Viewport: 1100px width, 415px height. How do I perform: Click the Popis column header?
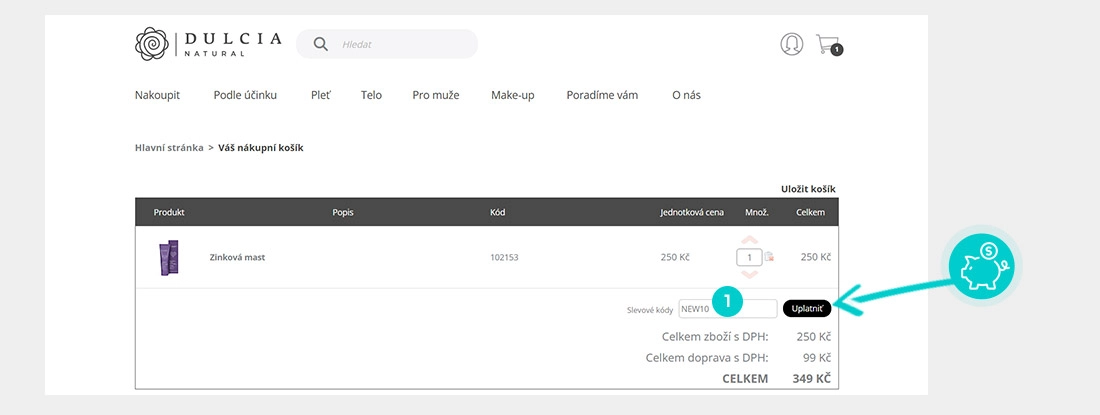click(x=343, y=212)
